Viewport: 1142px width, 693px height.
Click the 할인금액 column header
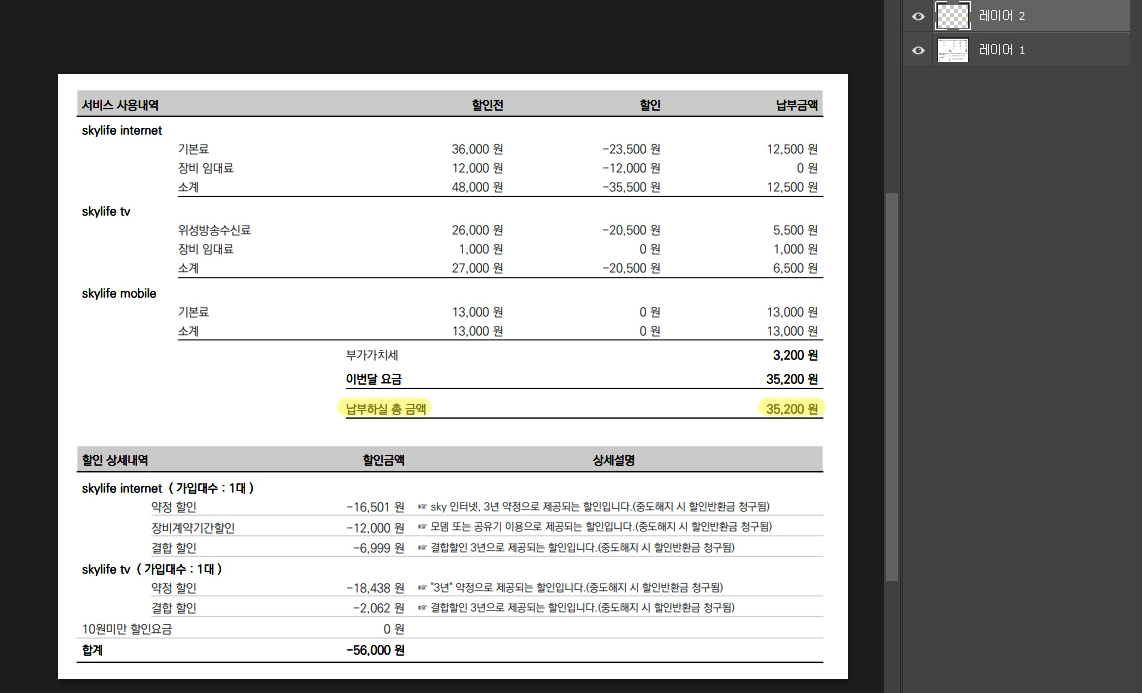[384, 461]
